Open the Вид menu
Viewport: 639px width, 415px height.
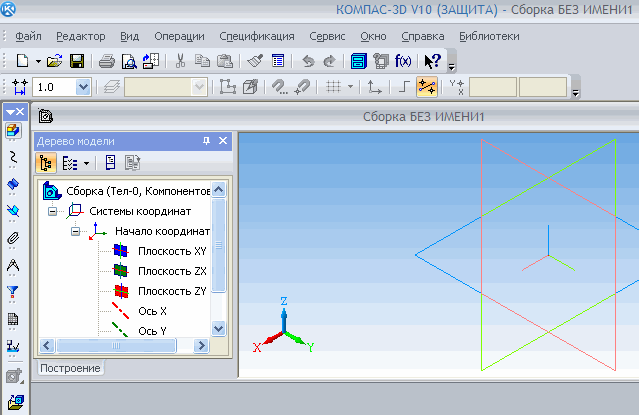click(x=130, y=36)
